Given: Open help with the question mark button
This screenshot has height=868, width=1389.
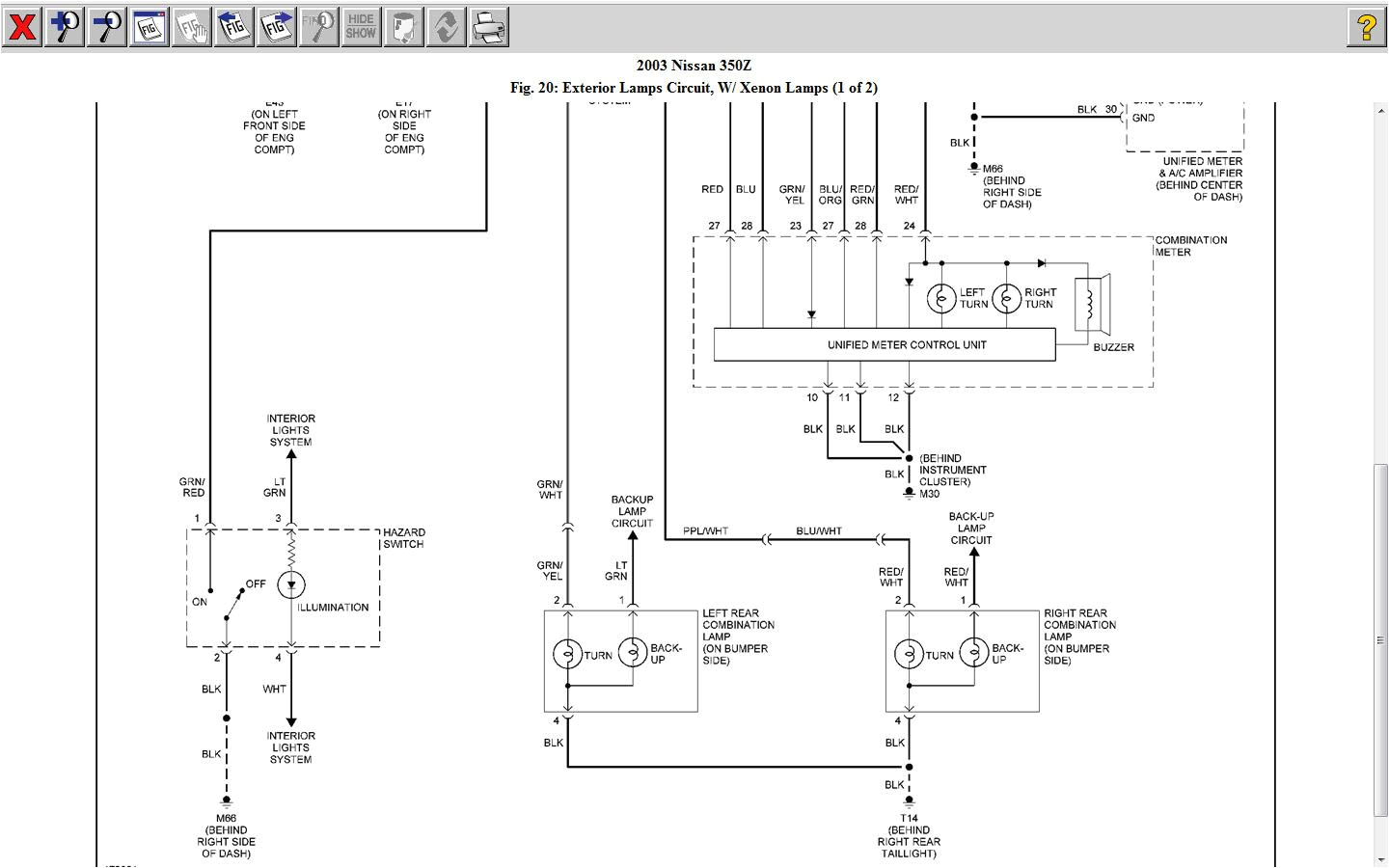Looking at the screenshot, I should click(1364, 26).
